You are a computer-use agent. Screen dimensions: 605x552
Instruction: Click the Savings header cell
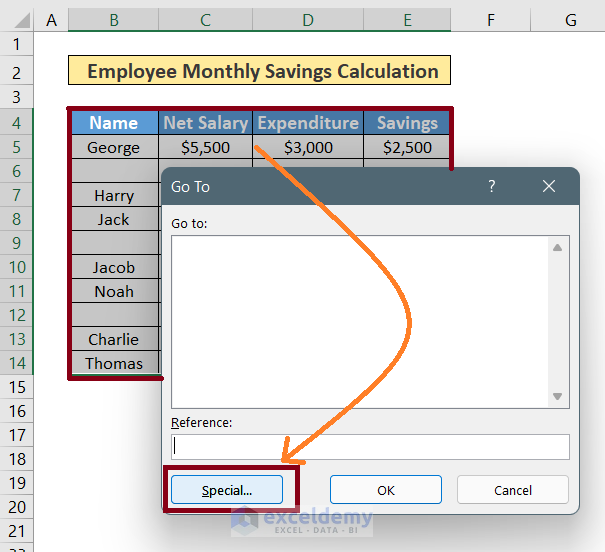407,123
